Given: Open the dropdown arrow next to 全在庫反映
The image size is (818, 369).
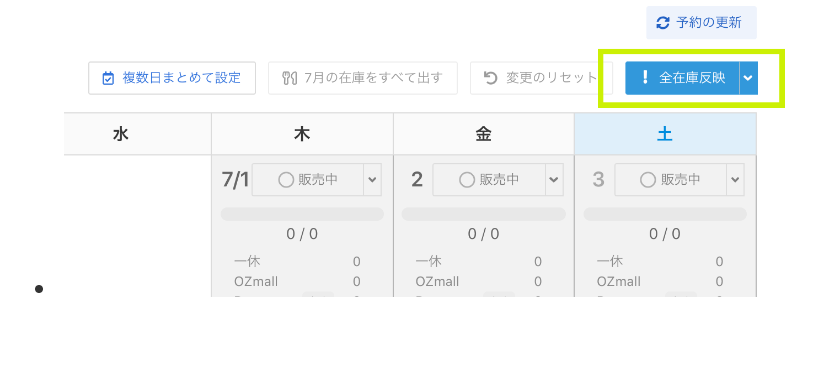Looking at the screenshot, I should [x=748, y=78].
